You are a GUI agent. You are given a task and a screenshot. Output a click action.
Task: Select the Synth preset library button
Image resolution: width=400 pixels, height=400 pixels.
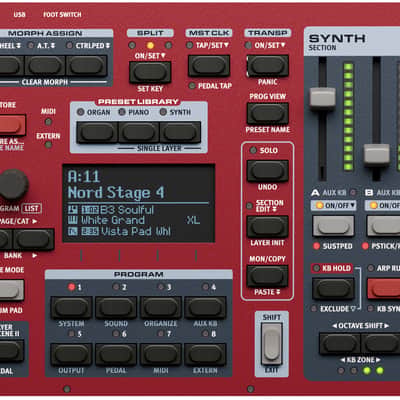point(180,132)
